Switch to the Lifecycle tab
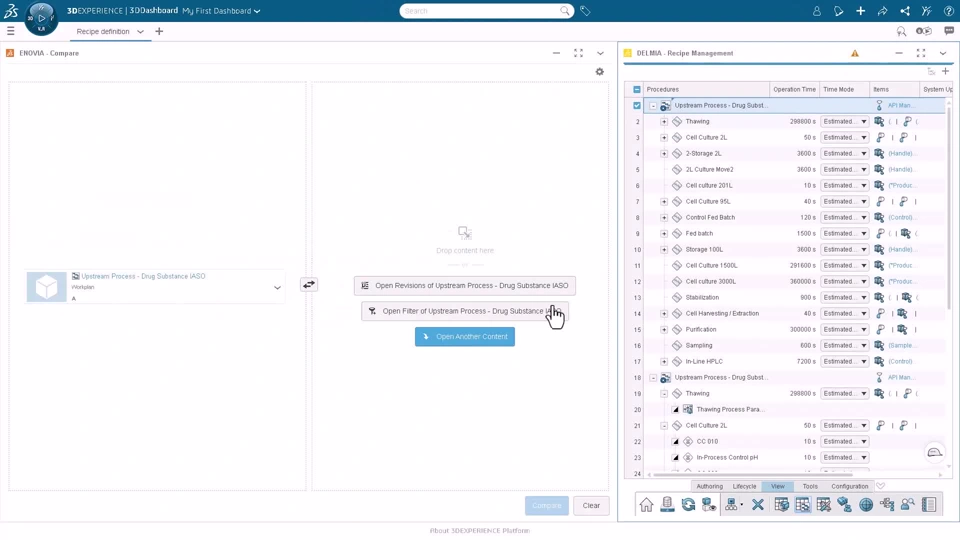This screenshot has width=960, height=540. click(744, 486)
